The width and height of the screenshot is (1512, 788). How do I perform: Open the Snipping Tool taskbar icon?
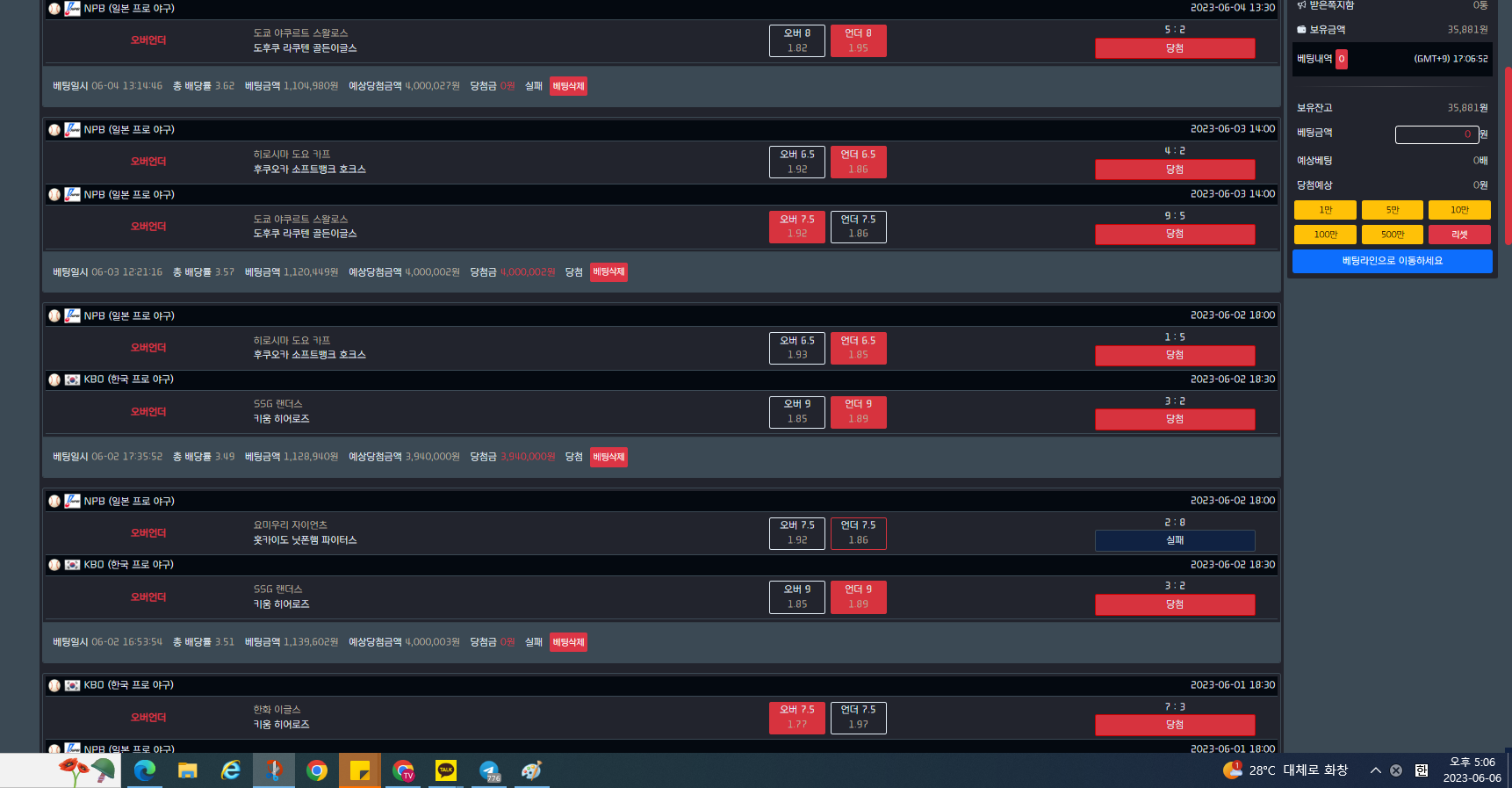274,770
